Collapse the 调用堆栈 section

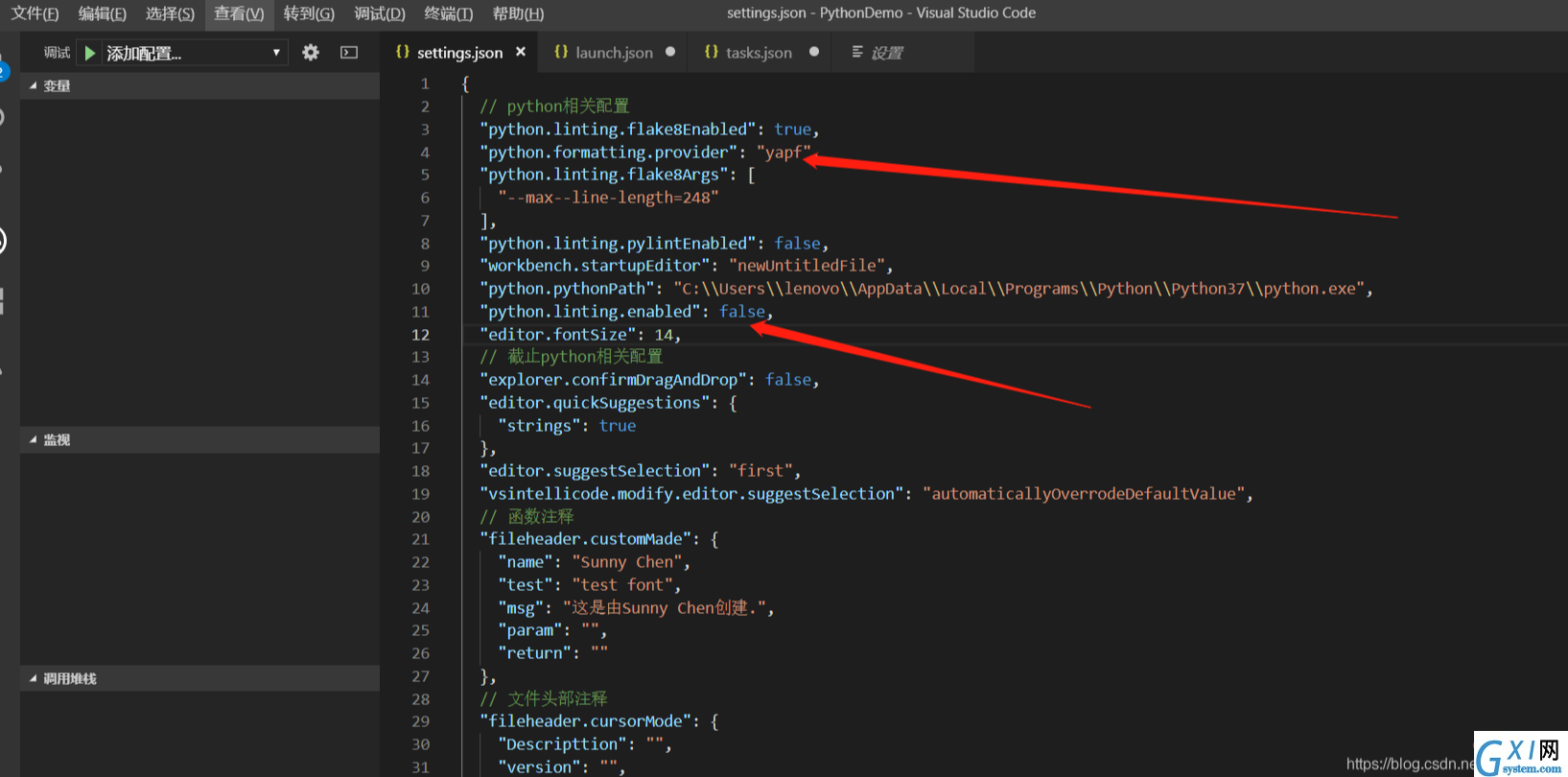[199, 678]
